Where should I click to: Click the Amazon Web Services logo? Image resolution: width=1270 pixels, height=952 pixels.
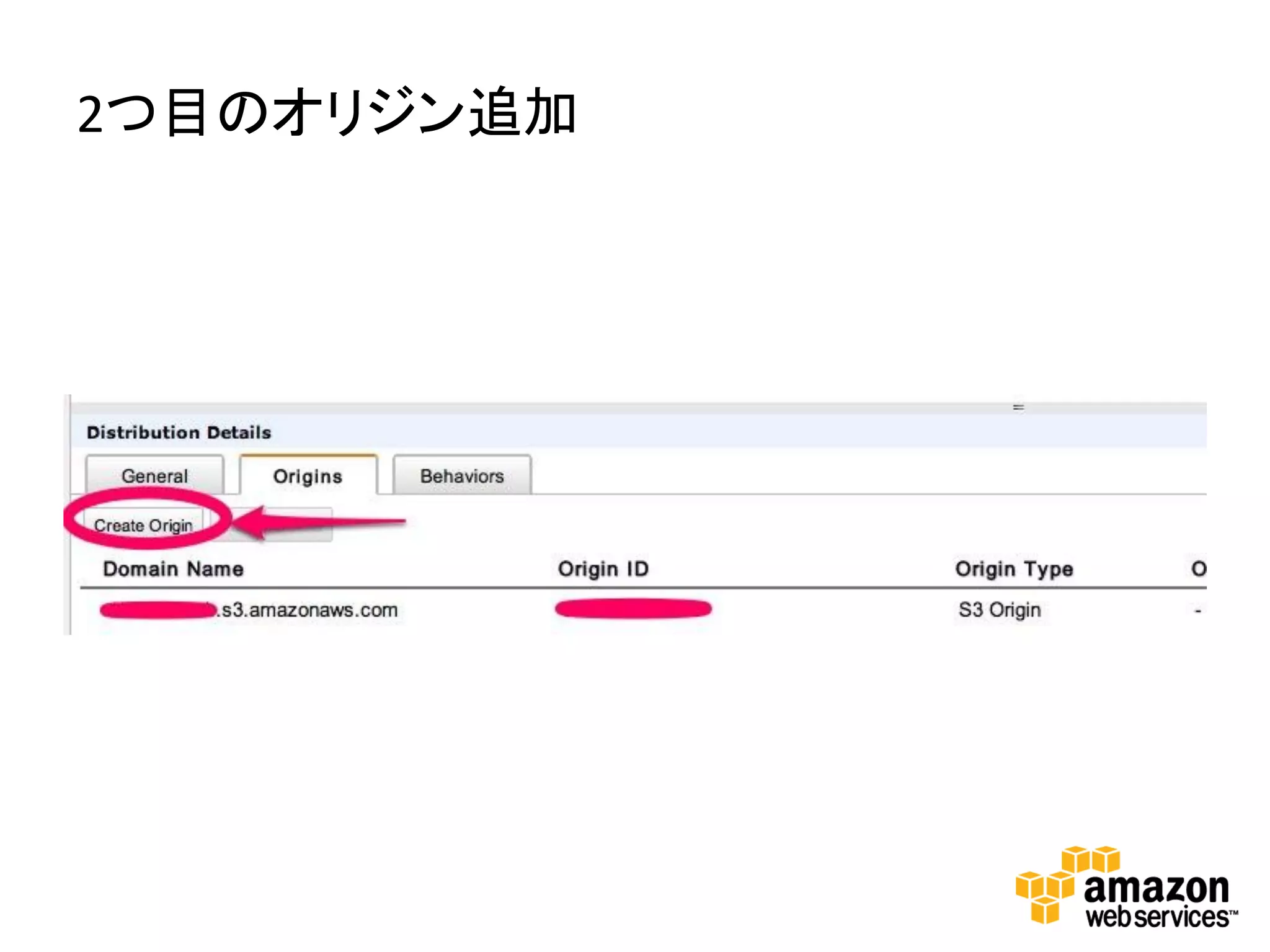click(x=1127, y=886)
